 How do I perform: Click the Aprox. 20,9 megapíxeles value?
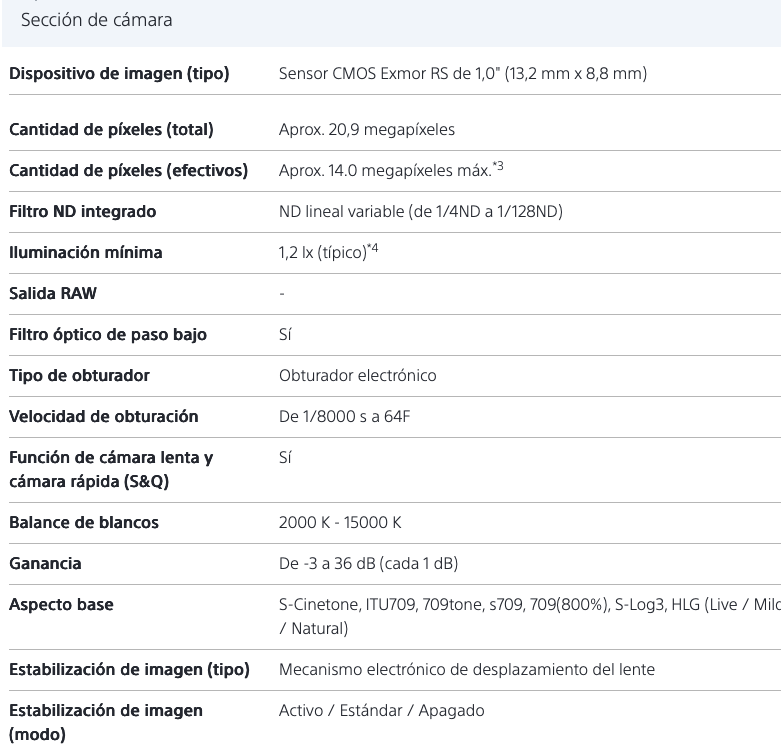368,130
